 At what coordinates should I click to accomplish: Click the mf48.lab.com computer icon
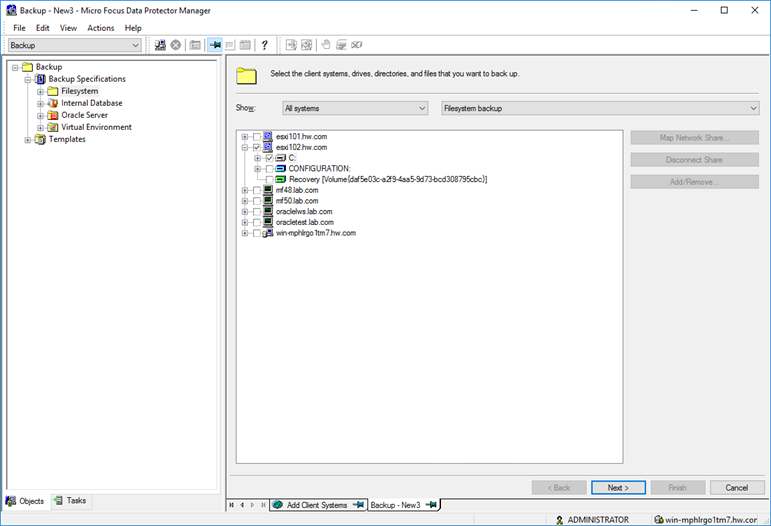pos(268,190)
